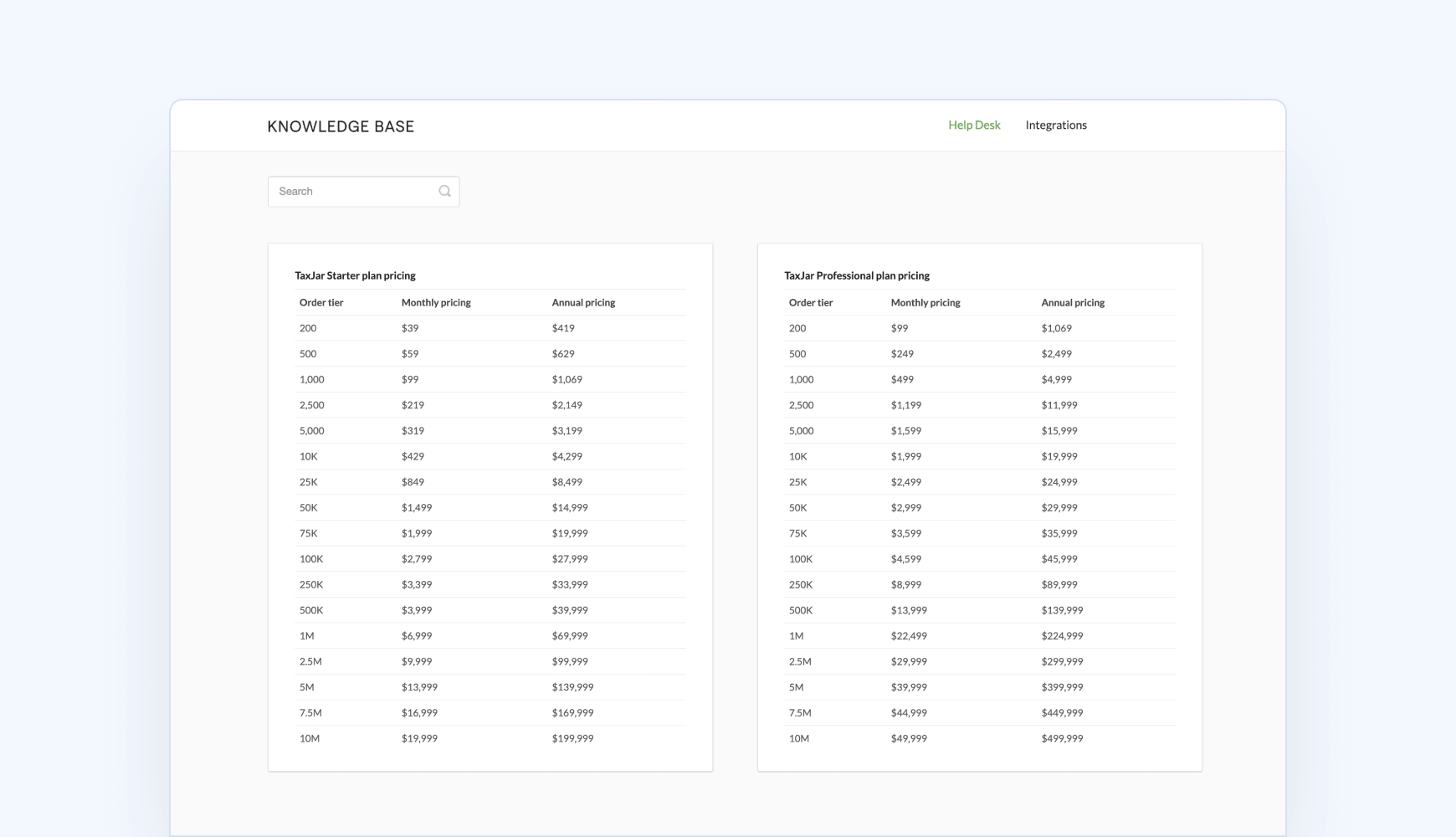
Task: Select the $199,999 annual price
Action: point(572,739)
